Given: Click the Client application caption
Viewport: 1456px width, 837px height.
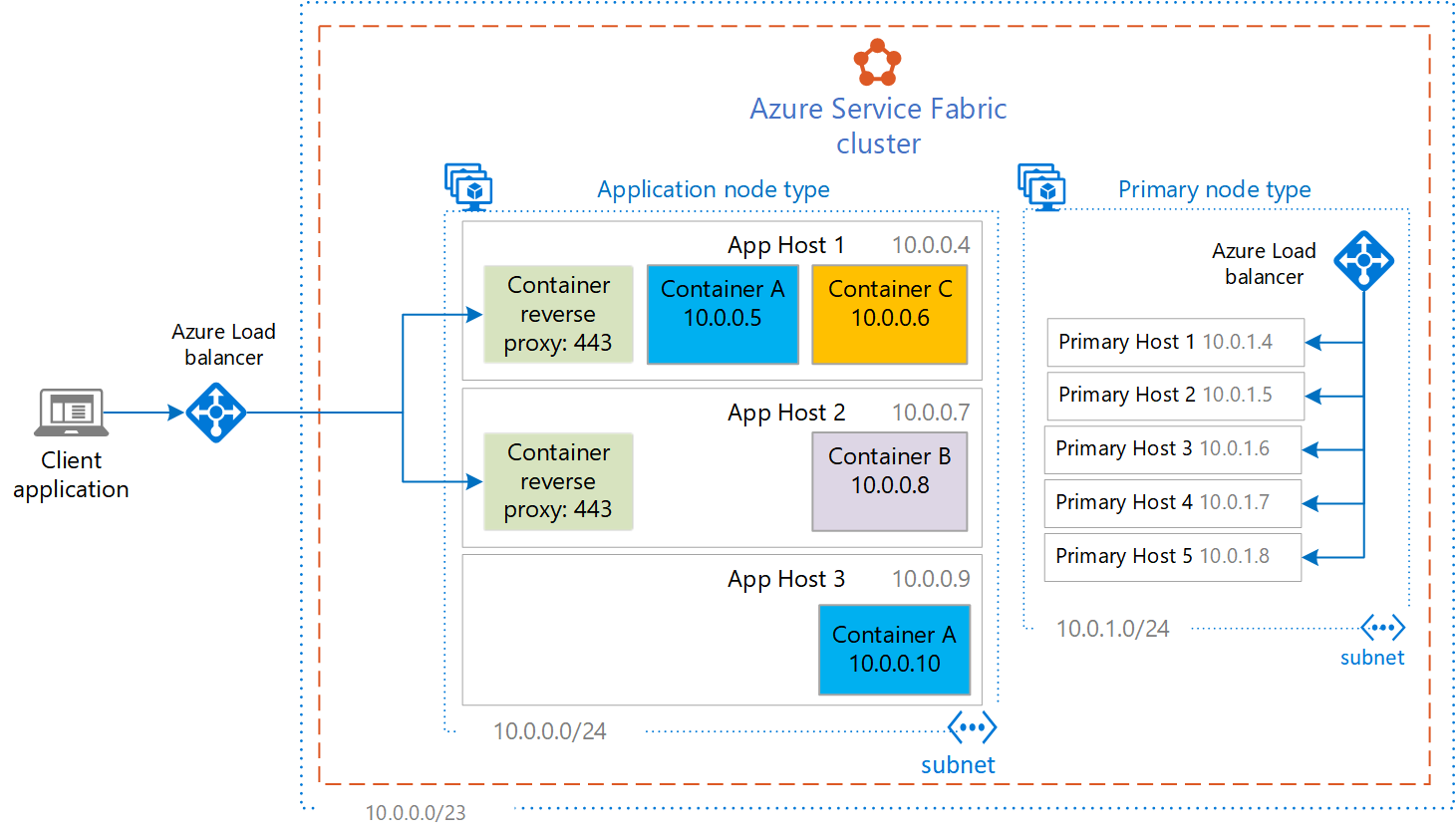Looking at the screenshot, I should point(71,475).
